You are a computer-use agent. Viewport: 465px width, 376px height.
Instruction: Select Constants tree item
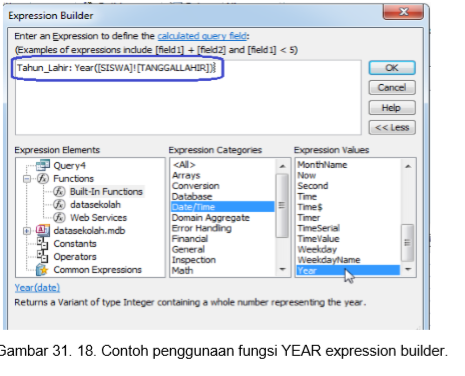[x=75, y=244]
